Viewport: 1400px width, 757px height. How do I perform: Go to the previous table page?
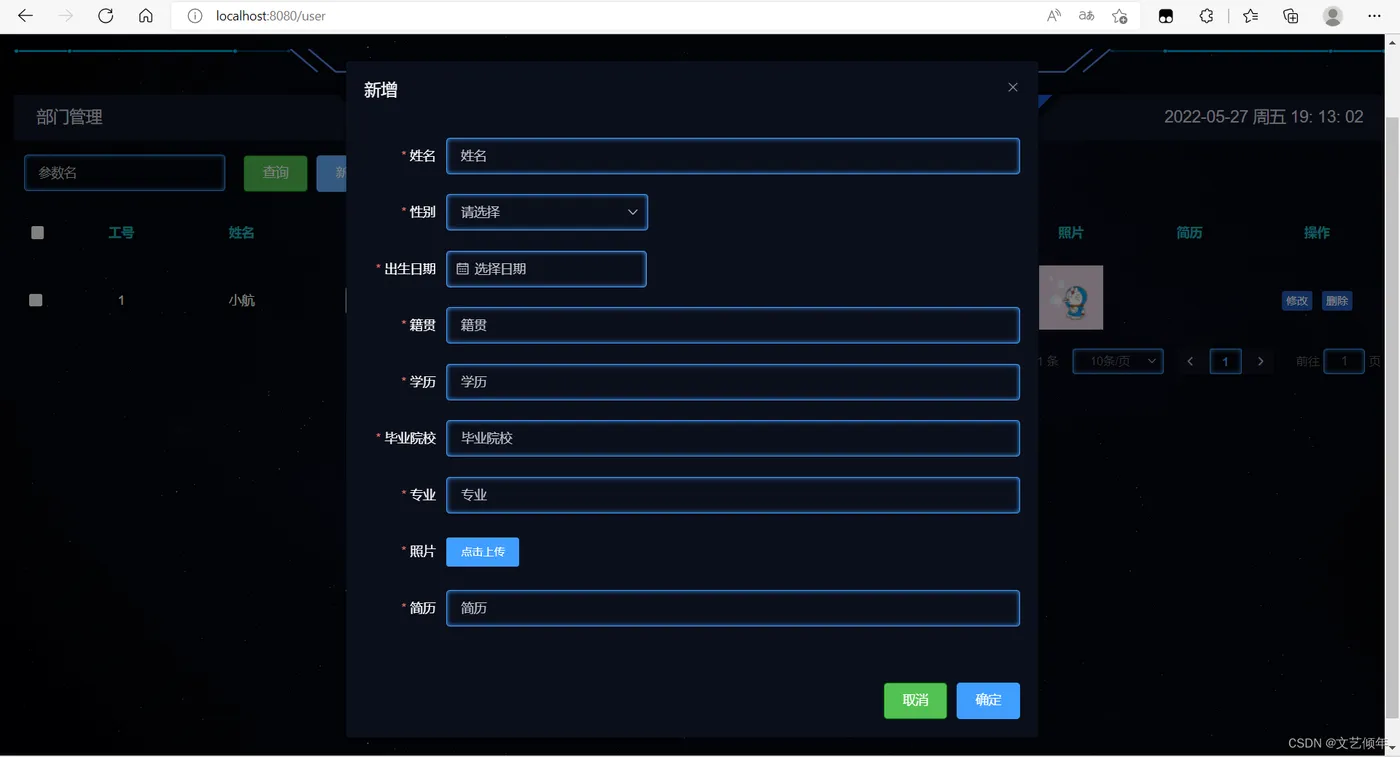pyautogui.click(x=1190, y=361)
